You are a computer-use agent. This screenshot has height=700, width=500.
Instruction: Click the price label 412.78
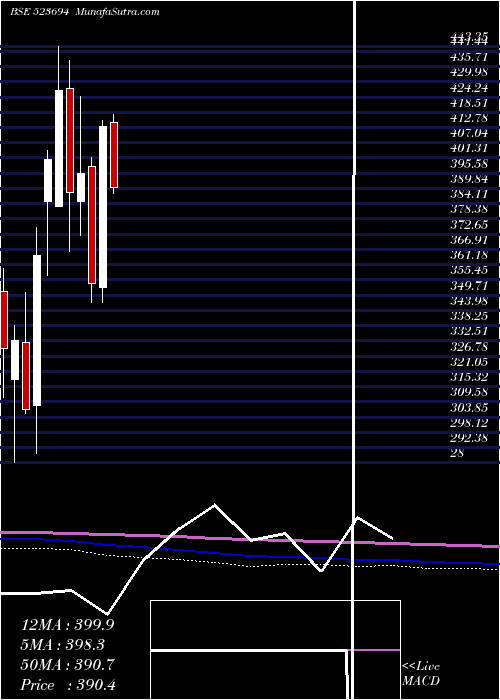469,118
